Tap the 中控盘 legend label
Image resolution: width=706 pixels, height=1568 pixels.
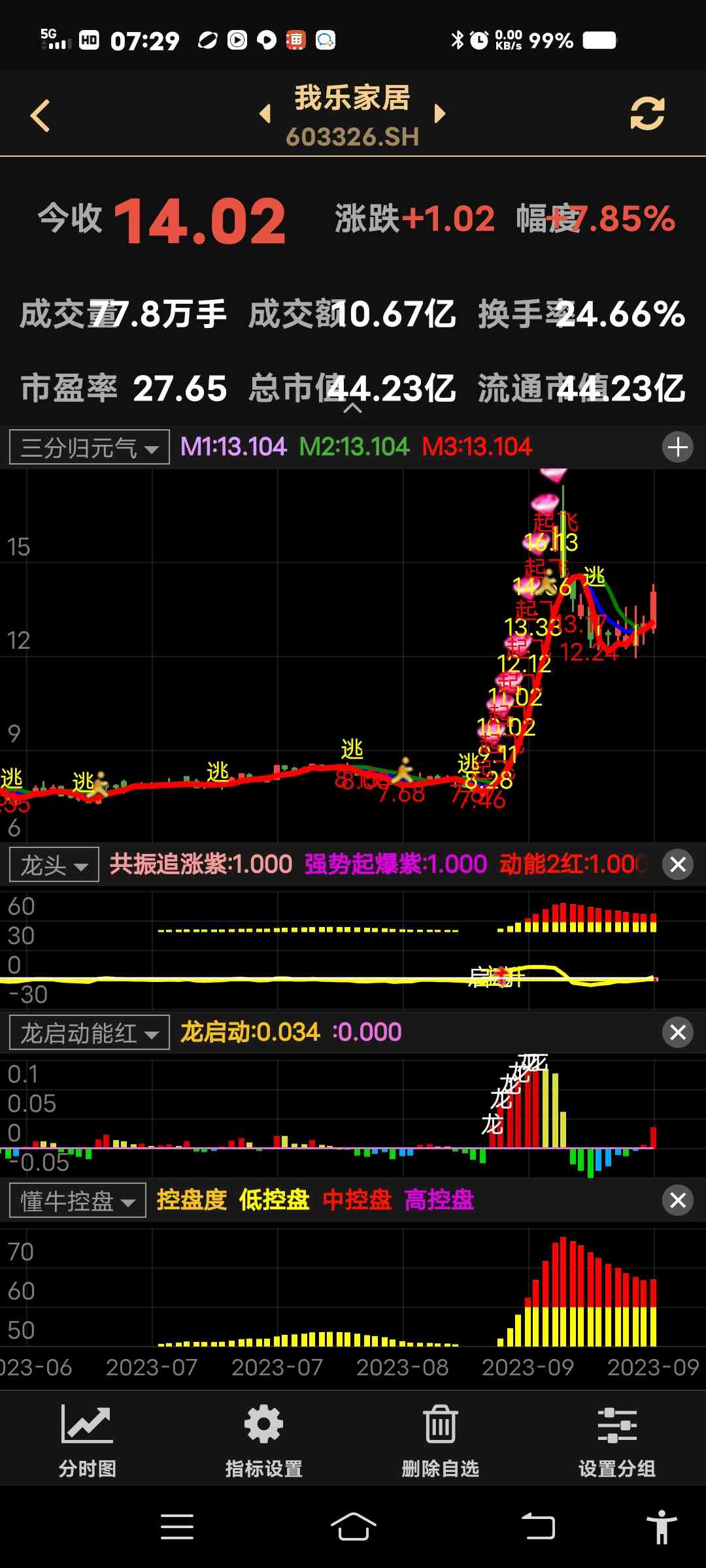(357, 1200)
